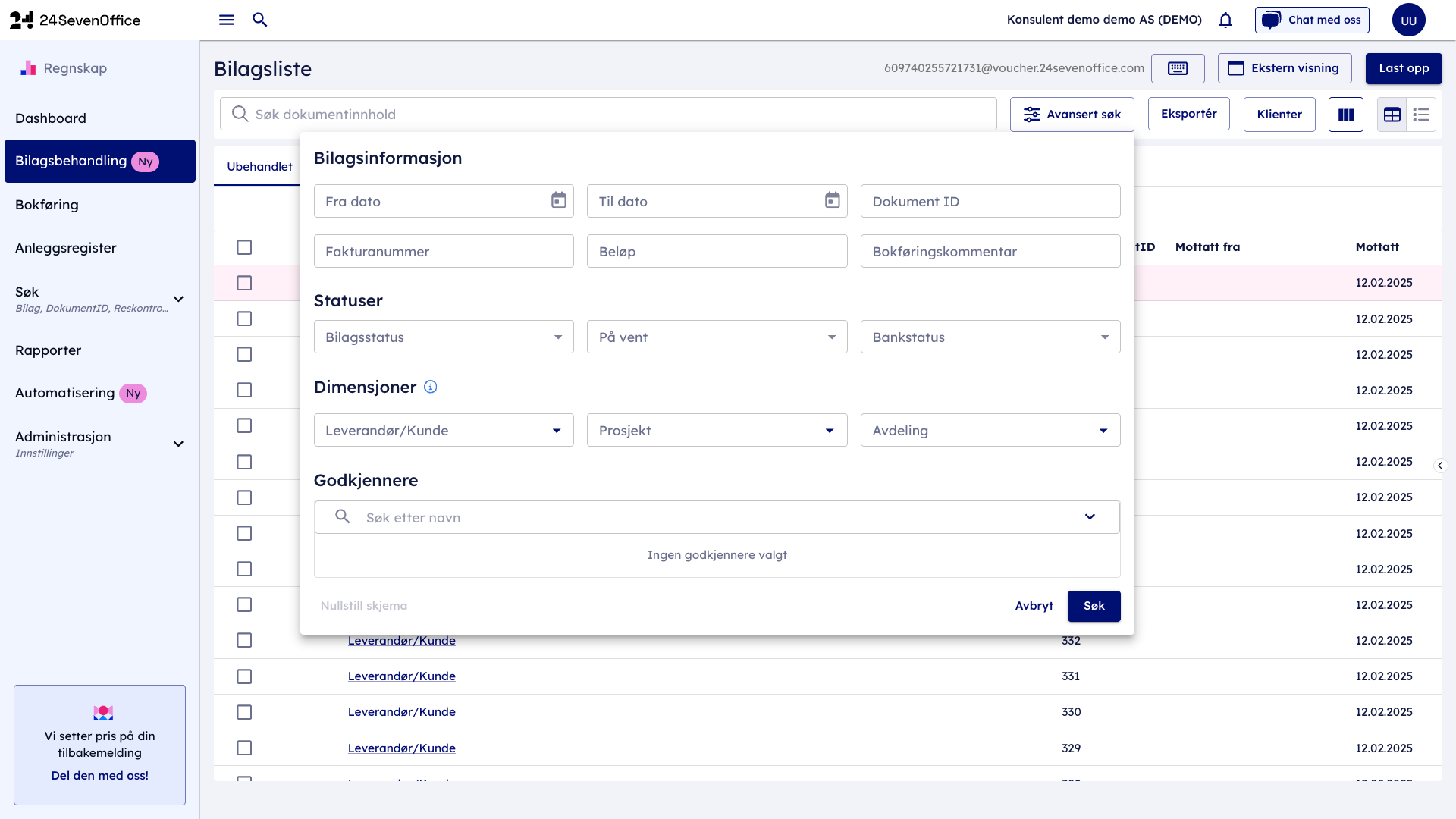
Task: Open the notifications bell
Action: point(1225,20)
